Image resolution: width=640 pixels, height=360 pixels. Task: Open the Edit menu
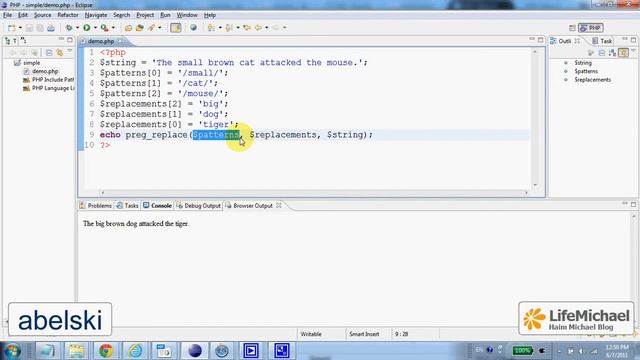coord(23,15)
